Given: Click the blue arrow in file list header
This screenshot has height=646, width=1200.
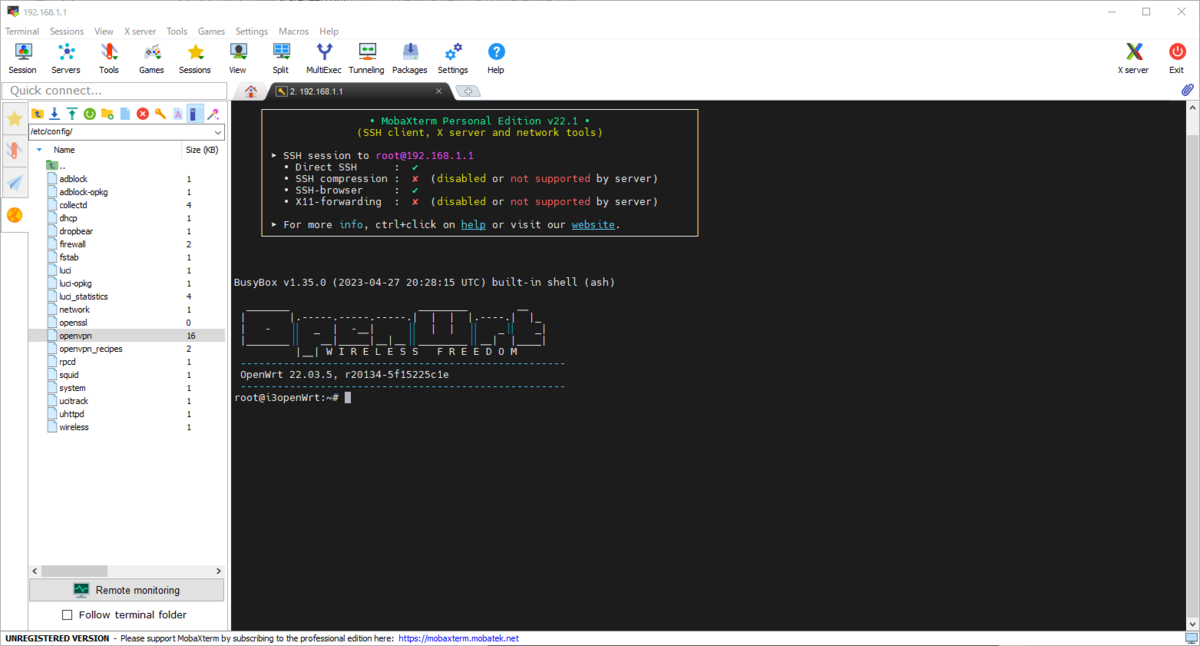Looking at the screenshot, I should (39, 150).
